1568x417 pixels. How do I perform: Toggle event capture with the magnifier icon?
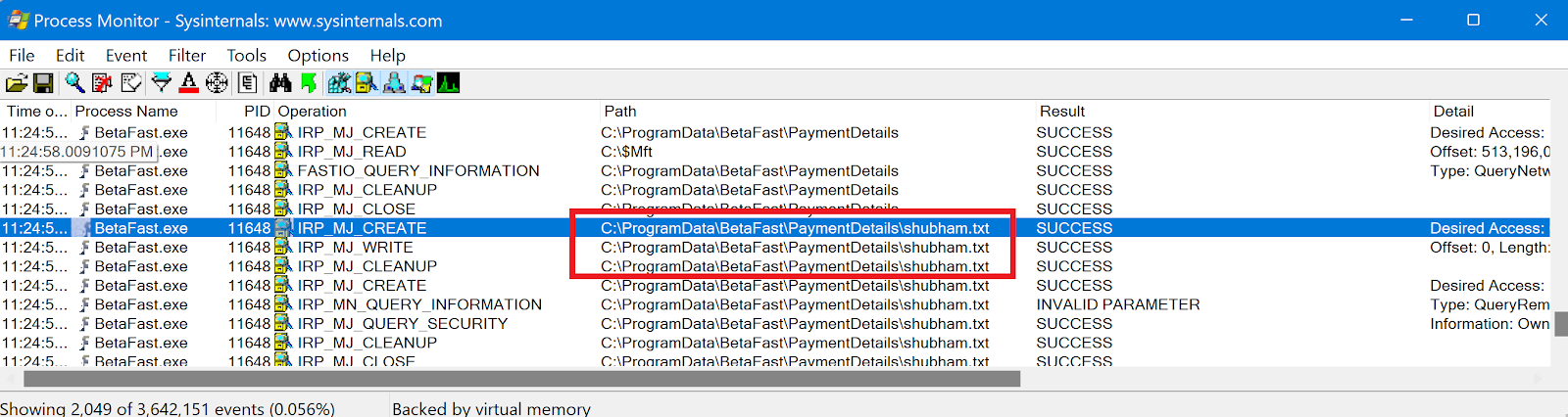74,83
